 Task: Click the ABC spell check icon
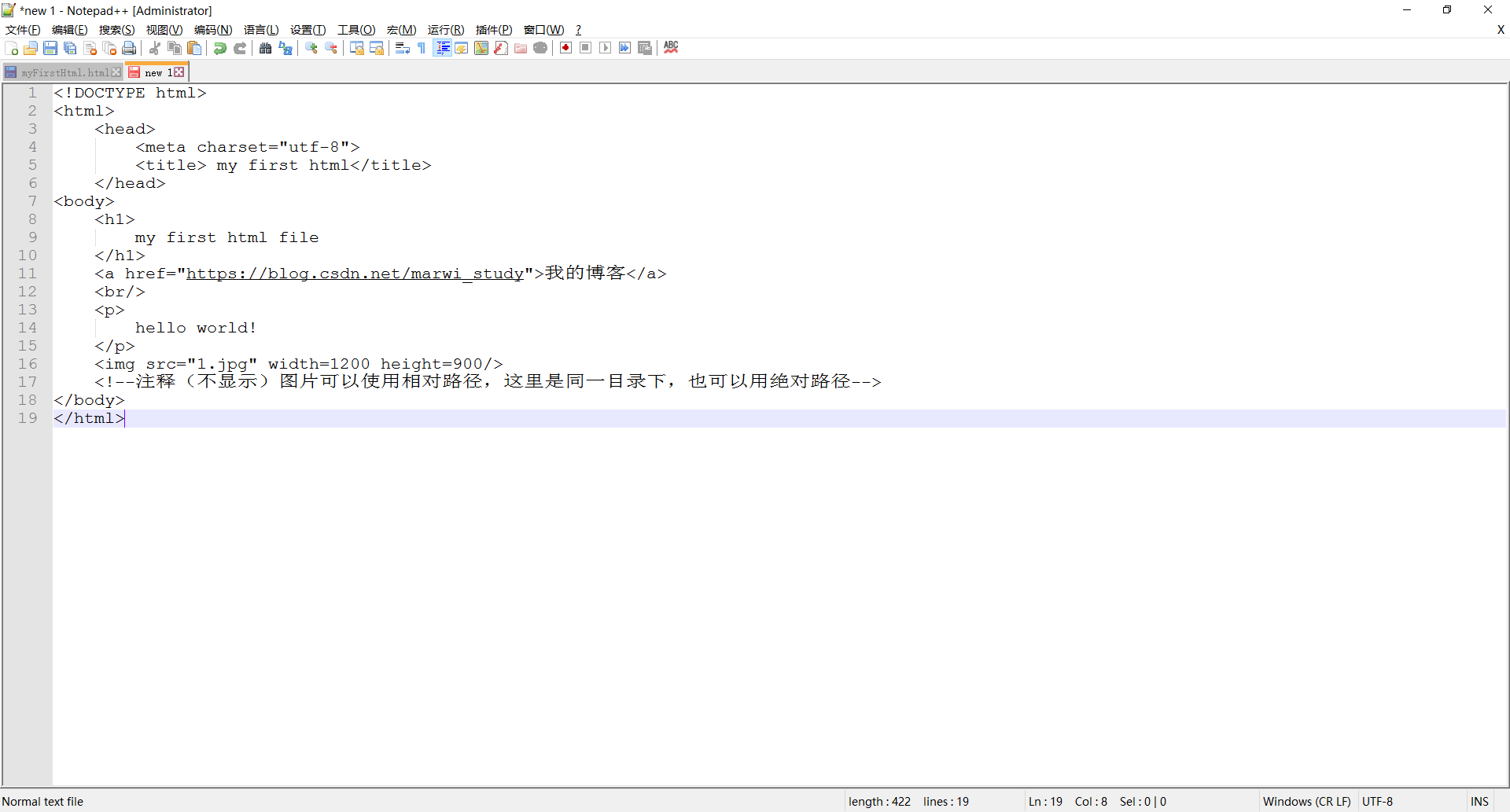[x=671, y=47]
